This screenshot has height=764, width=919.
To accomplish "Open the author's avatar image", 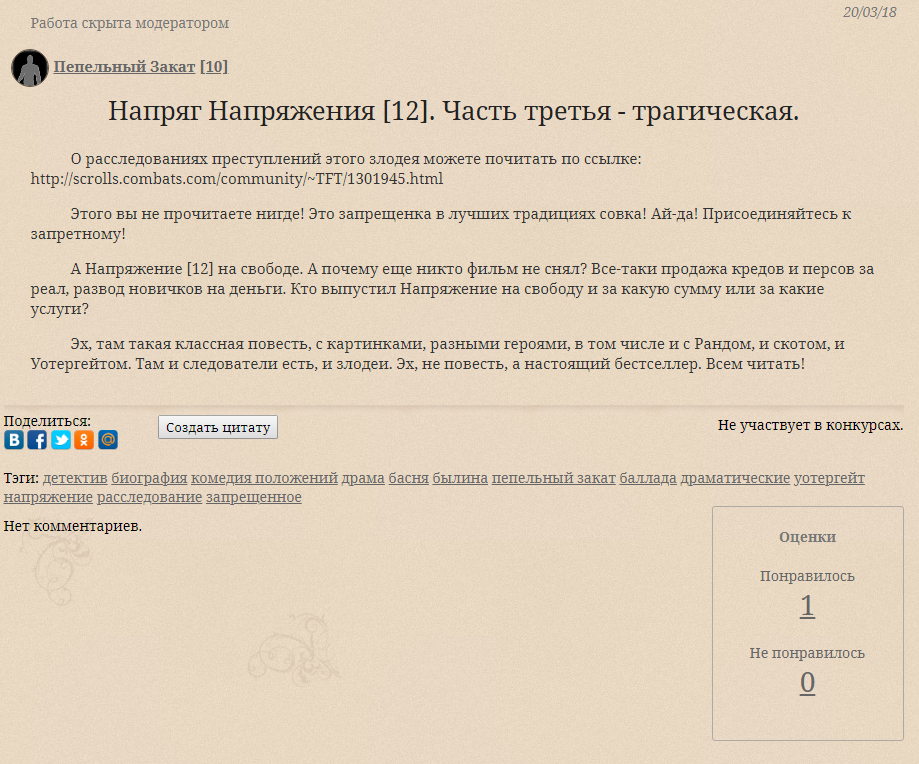I will [29, 68].
